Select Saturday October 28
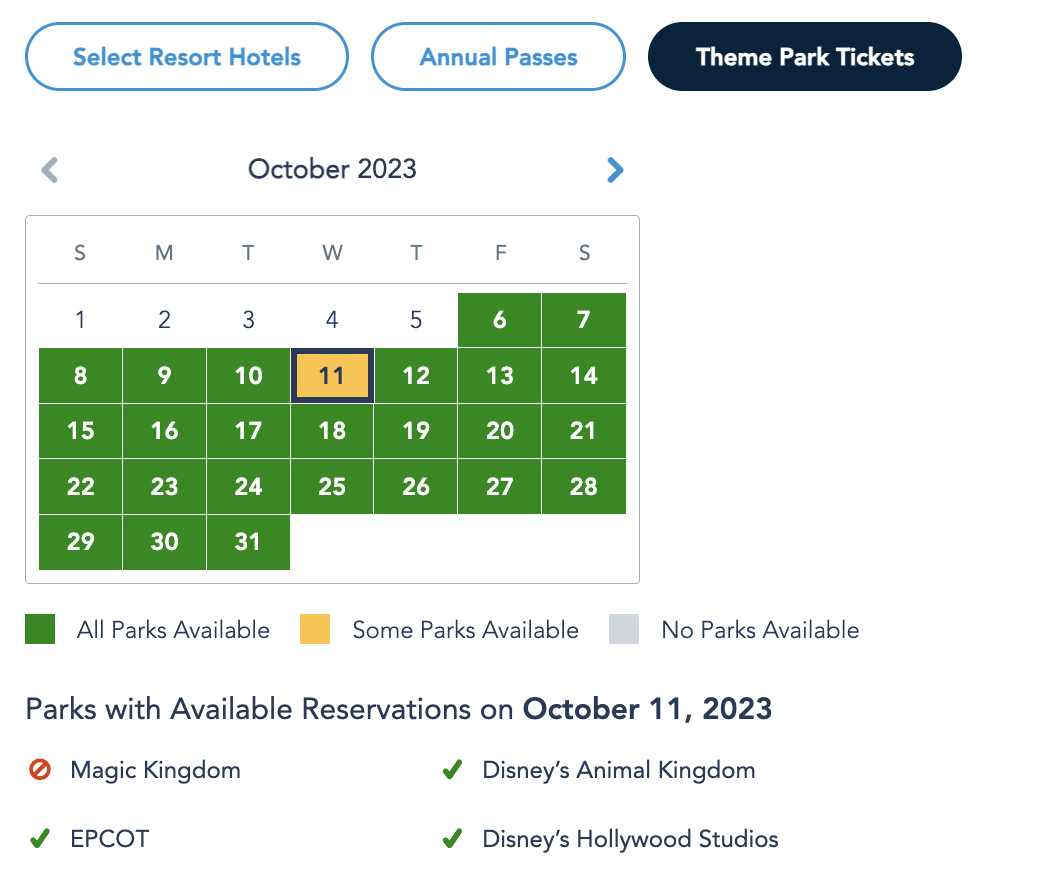 click(584, 487)
